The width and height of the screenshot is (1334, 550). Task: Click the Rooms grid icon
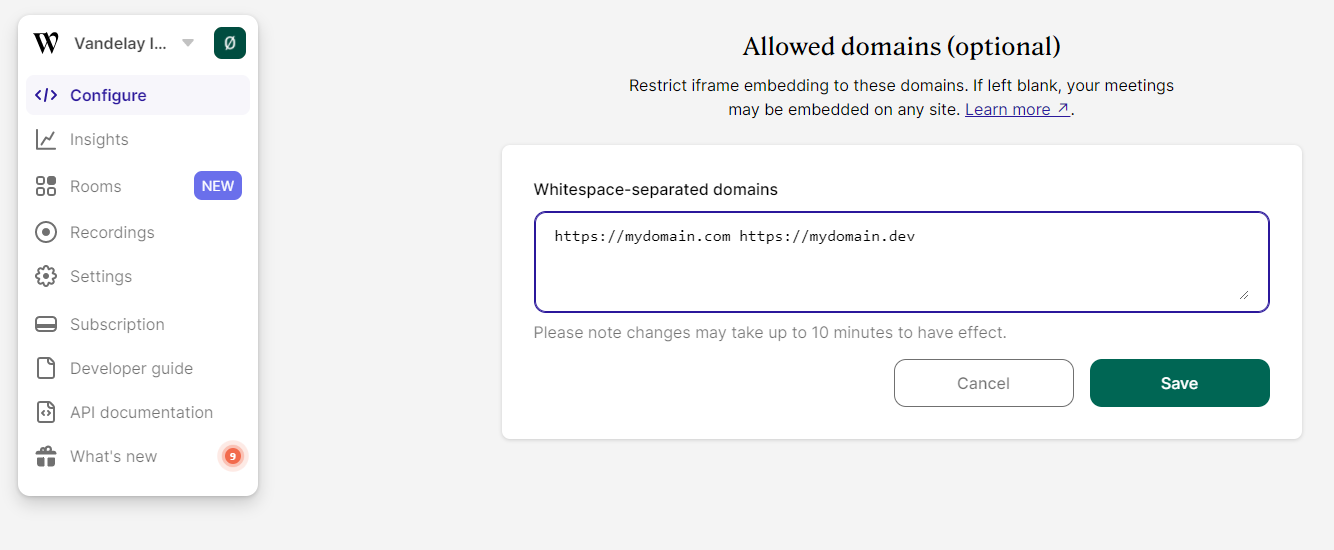point(46,186)
